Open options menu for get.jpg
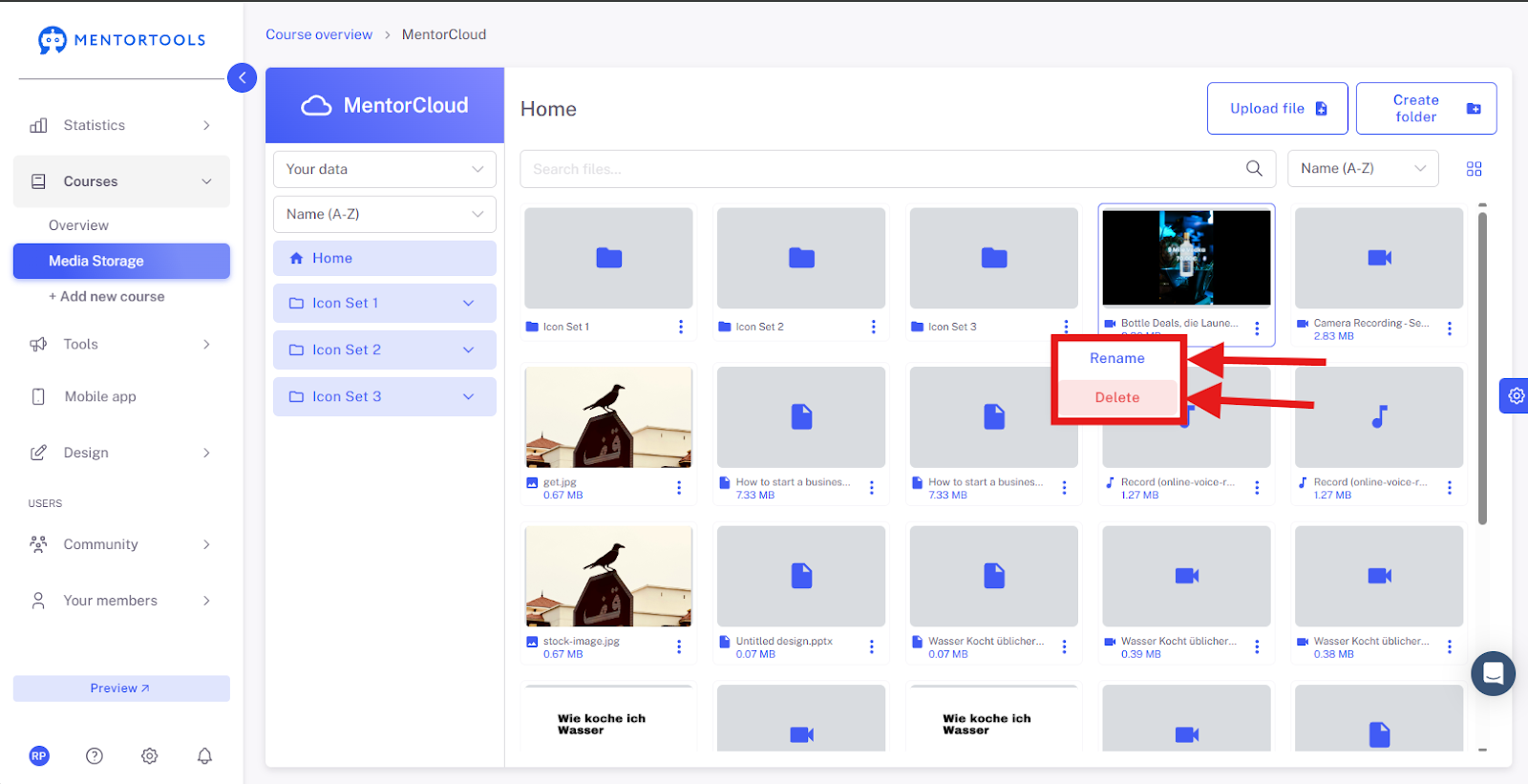This screenshot has width=1528, height=784. point(679,488)
